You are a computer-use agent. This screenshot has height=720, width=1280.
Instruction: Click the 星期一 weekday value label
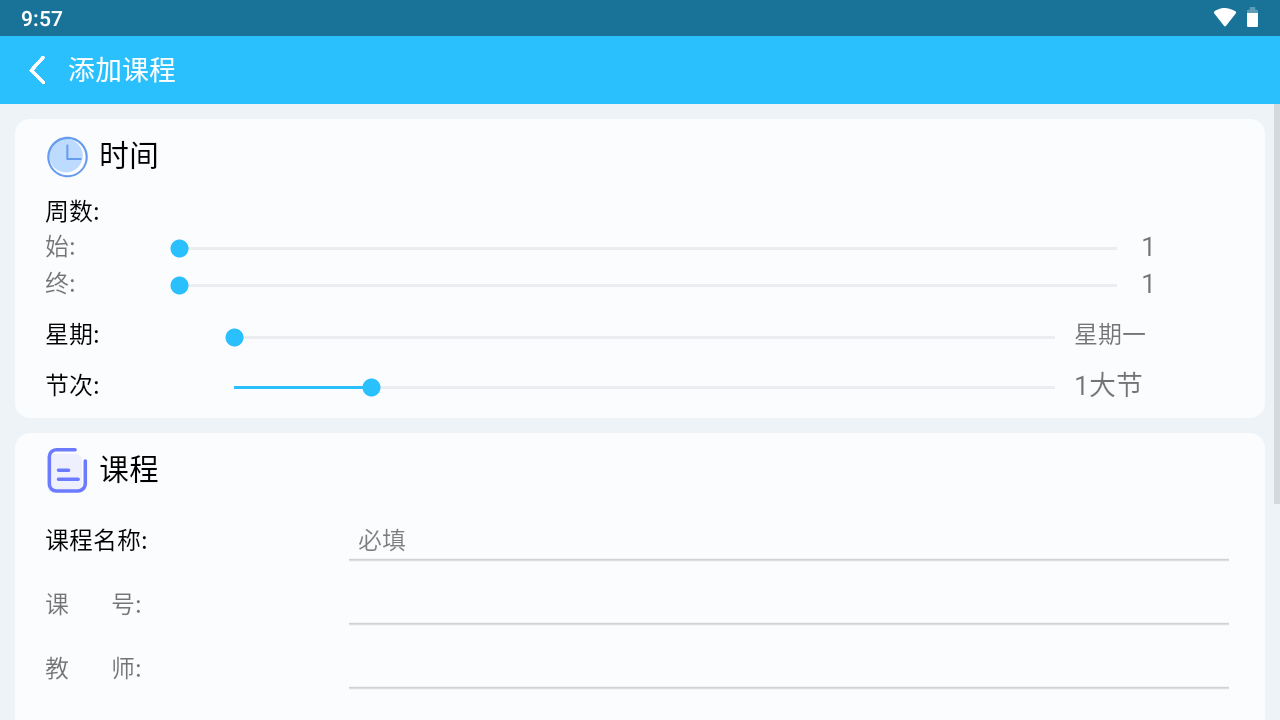[x=1110, y=336]
